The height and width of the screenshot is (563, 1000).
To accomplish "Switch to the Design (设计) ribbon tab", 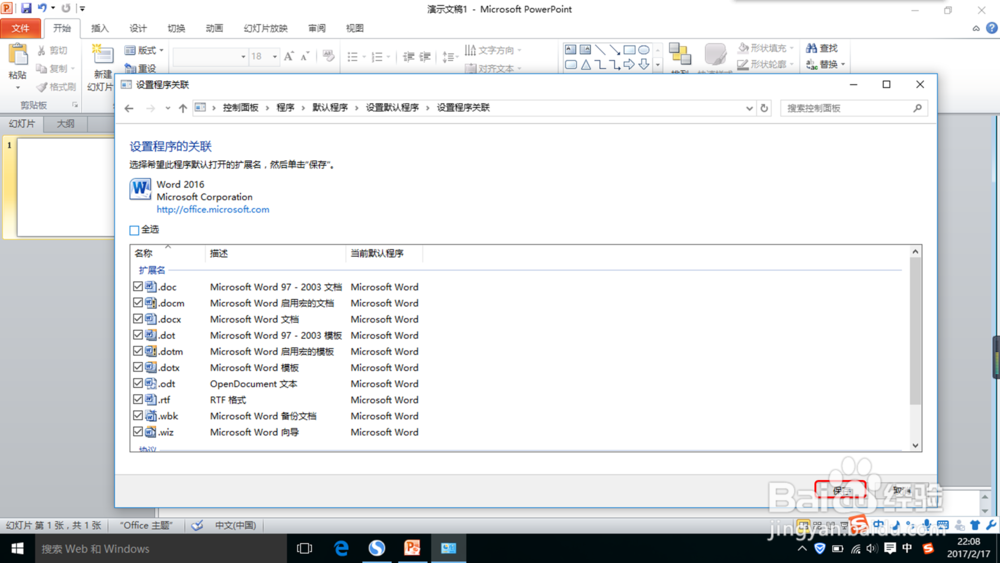I will click(138, 28).
